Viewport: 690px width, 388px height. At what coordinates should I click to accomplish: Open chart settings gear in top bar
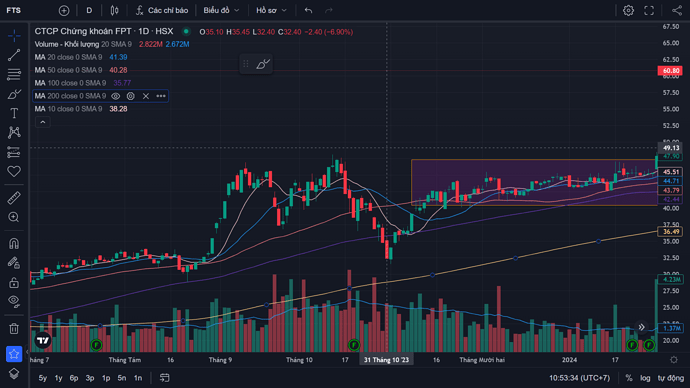tap(628, 11)
